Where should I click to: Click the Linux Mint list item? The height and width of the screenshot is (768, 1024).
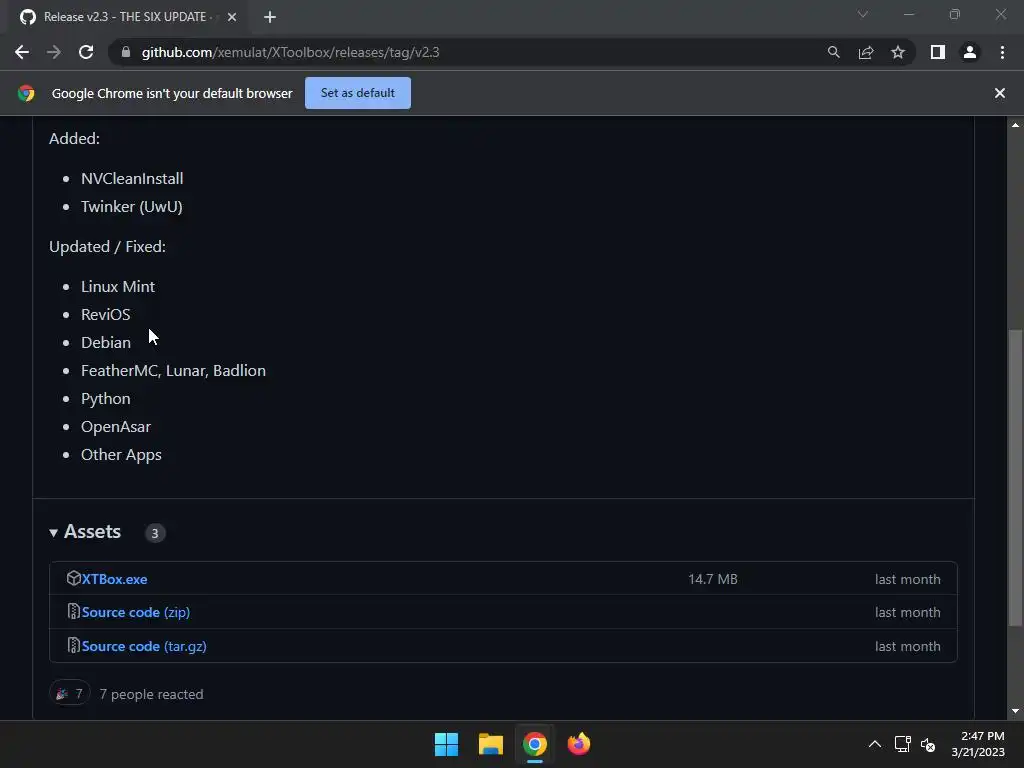[118, 287]
